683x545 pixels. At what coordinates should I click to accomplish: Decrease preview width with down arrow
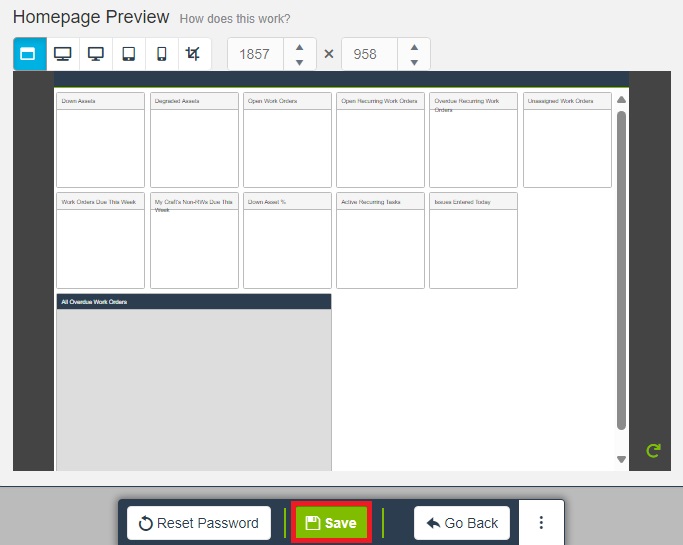[x=299, y=62]
